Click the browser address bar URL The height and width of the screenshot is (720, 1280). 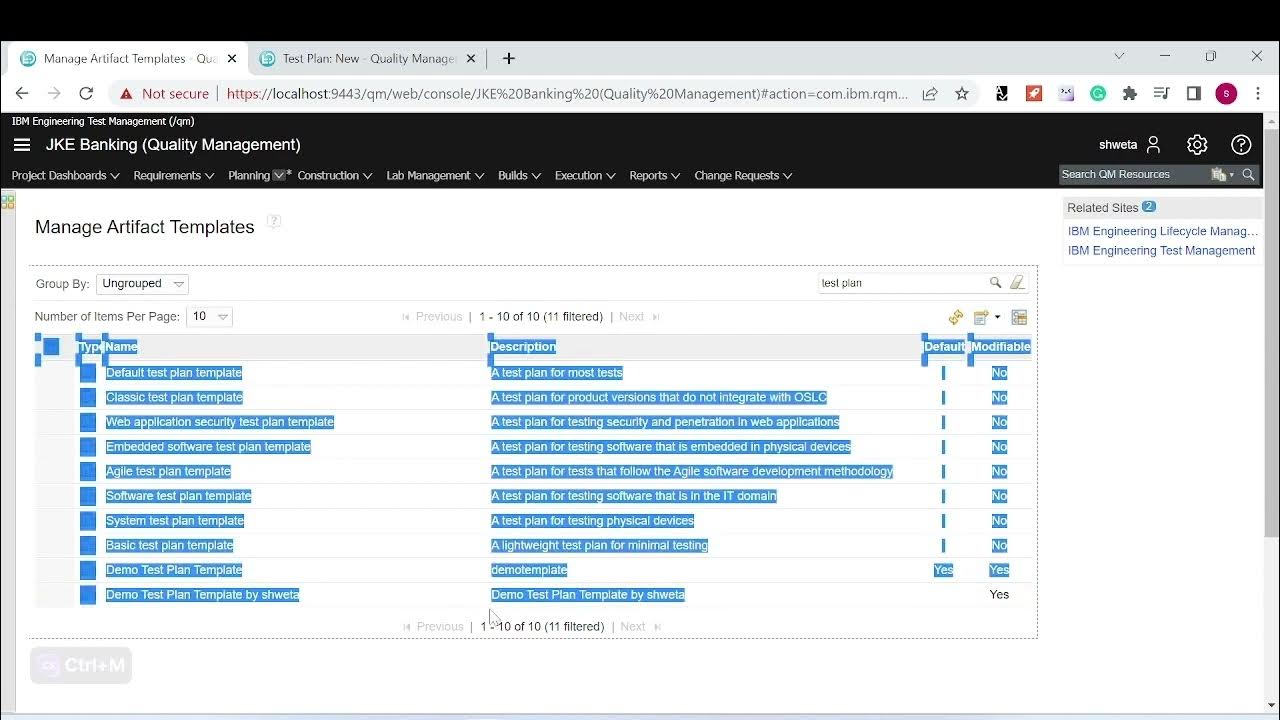(x=567, y=94)
